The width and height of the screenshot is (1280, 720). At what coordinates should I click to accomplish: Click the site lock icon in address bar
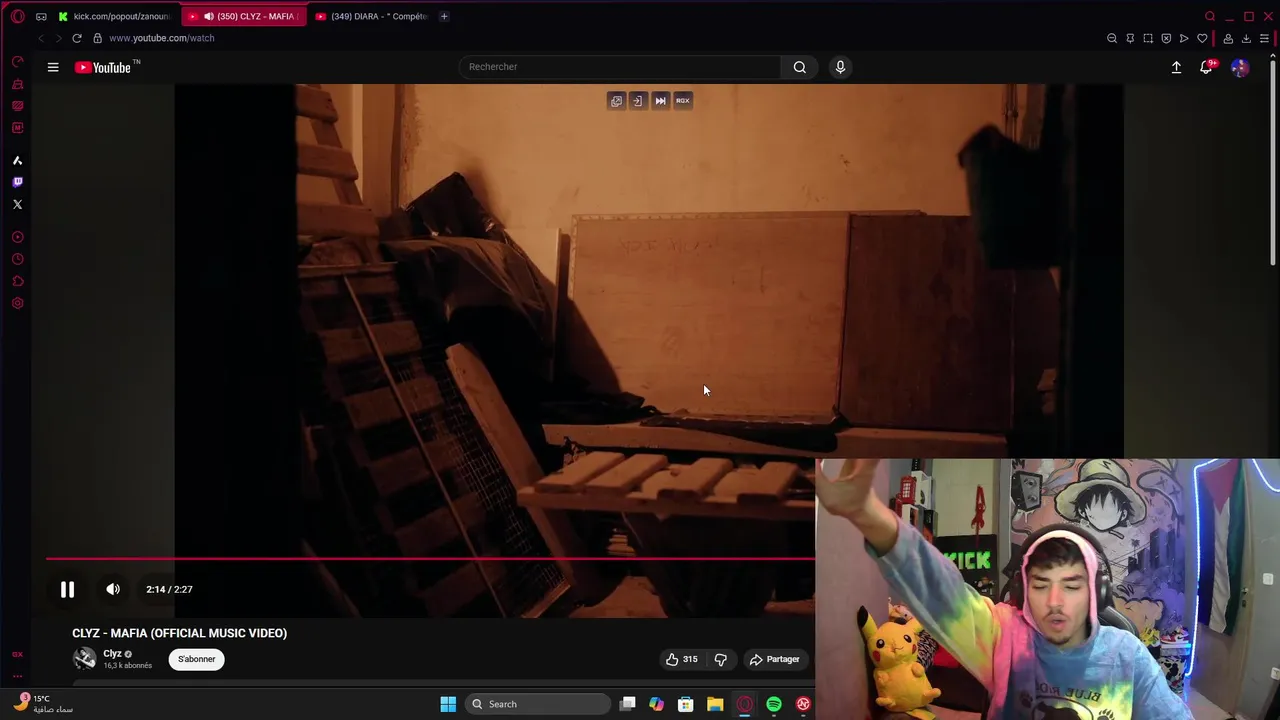point(97,38)
